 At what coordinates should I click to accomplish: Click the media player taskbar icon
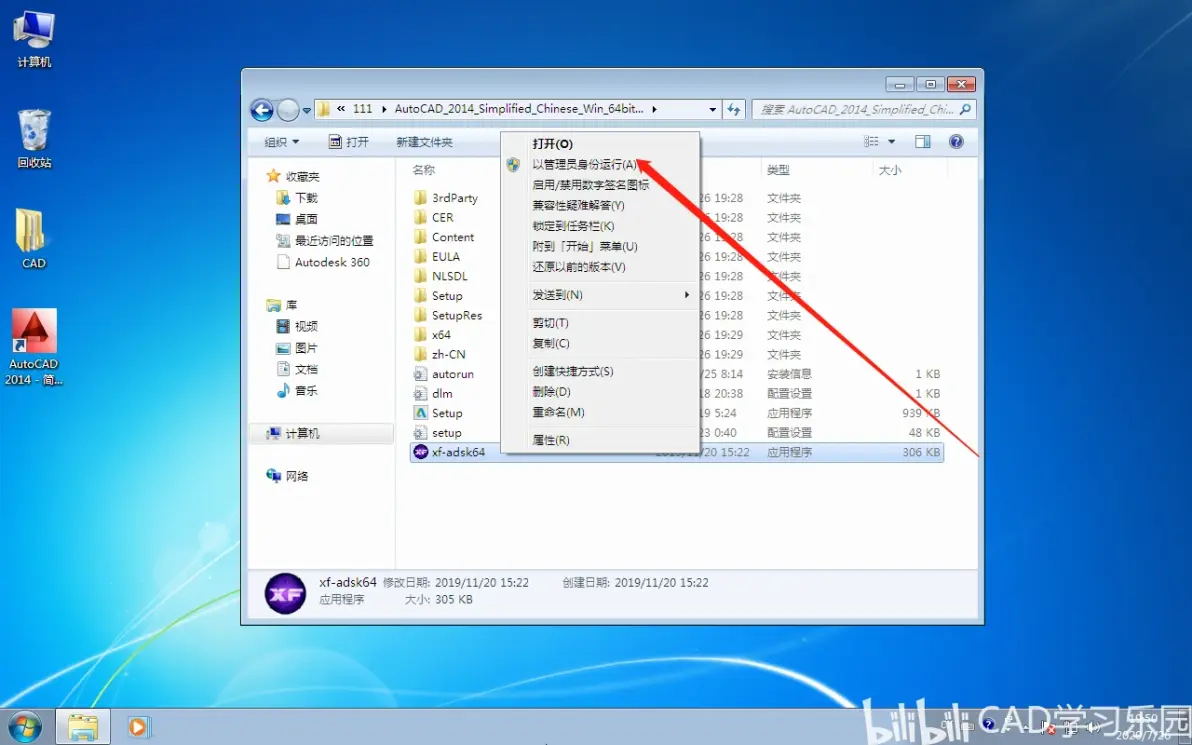138,728
